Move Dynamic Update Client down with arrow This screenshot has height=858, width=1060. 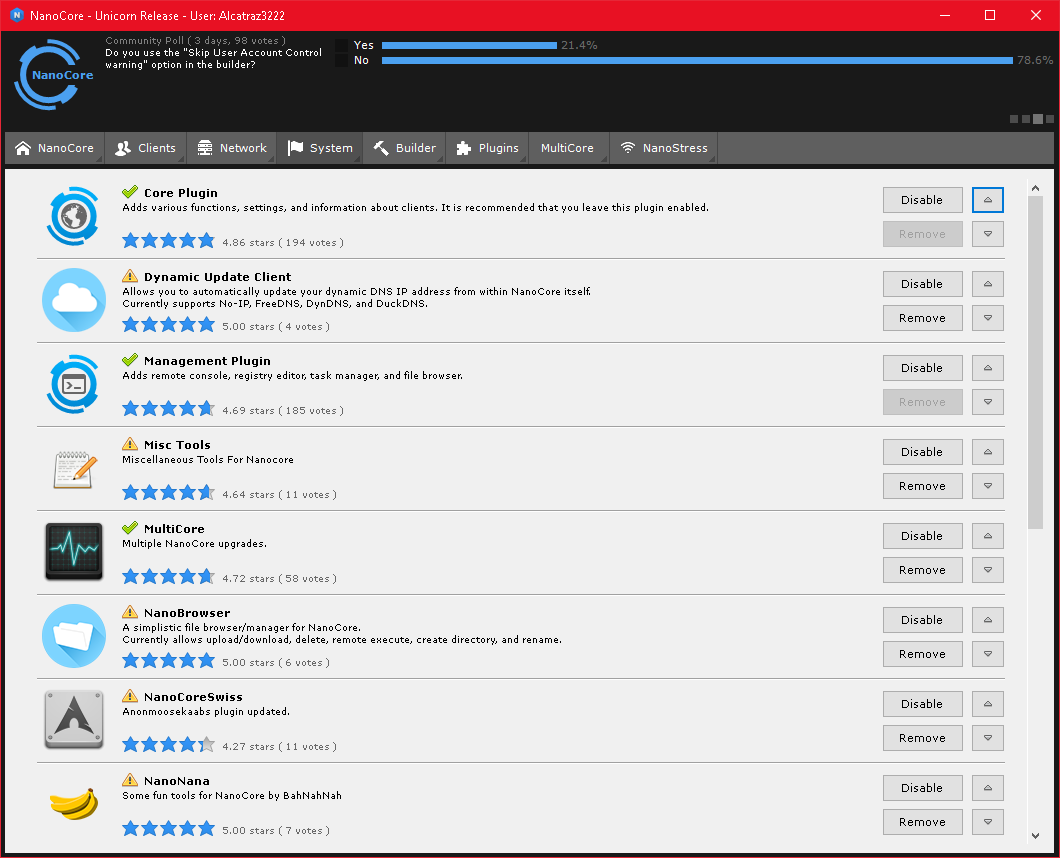[987, 318]
